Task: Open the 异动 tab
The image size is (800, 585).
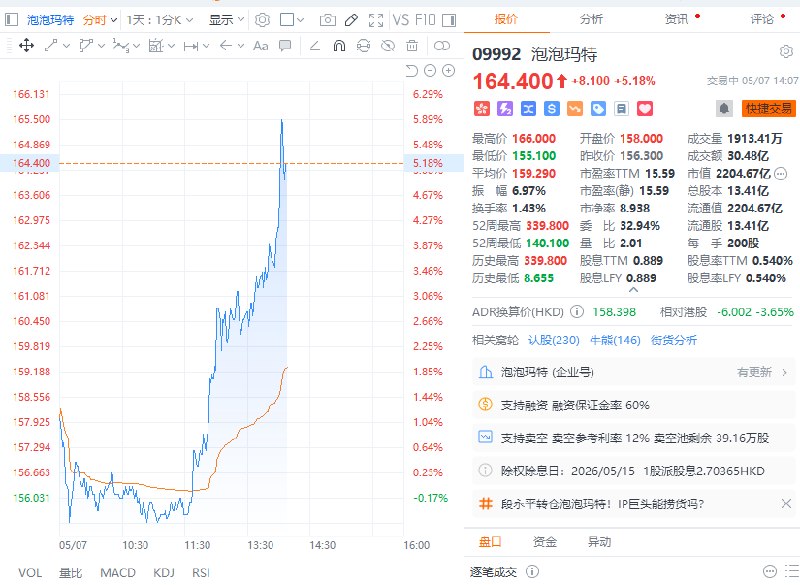Action: point(599,542)
